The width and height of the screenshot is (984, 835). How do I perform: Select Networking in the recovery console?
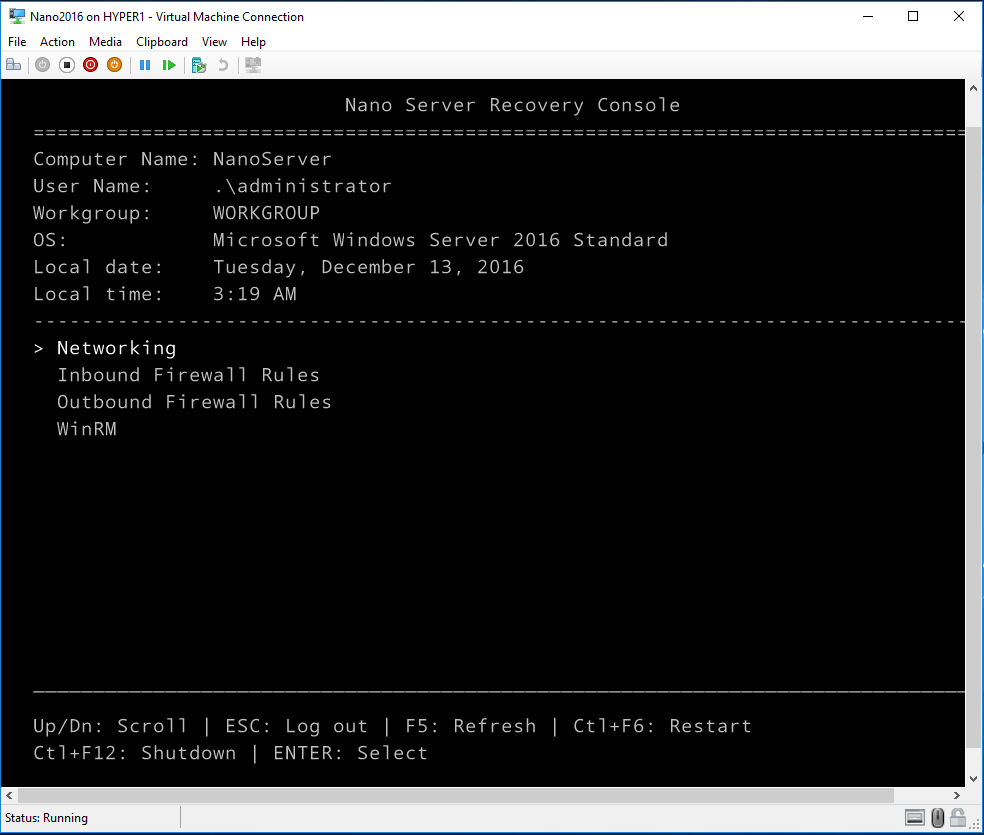116,347
